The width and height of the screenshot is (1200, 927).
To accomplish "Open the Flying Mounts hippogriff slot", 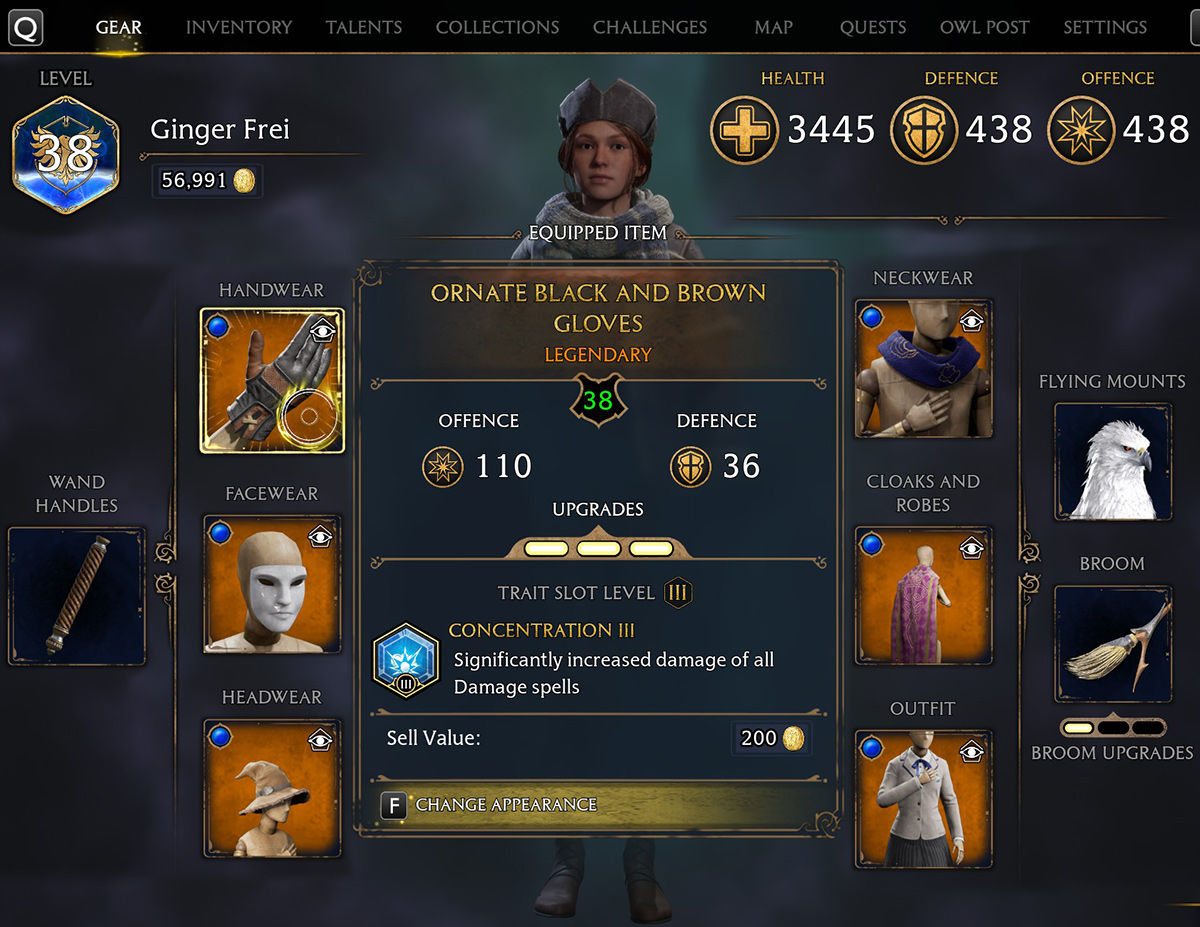I will 1113,462.
